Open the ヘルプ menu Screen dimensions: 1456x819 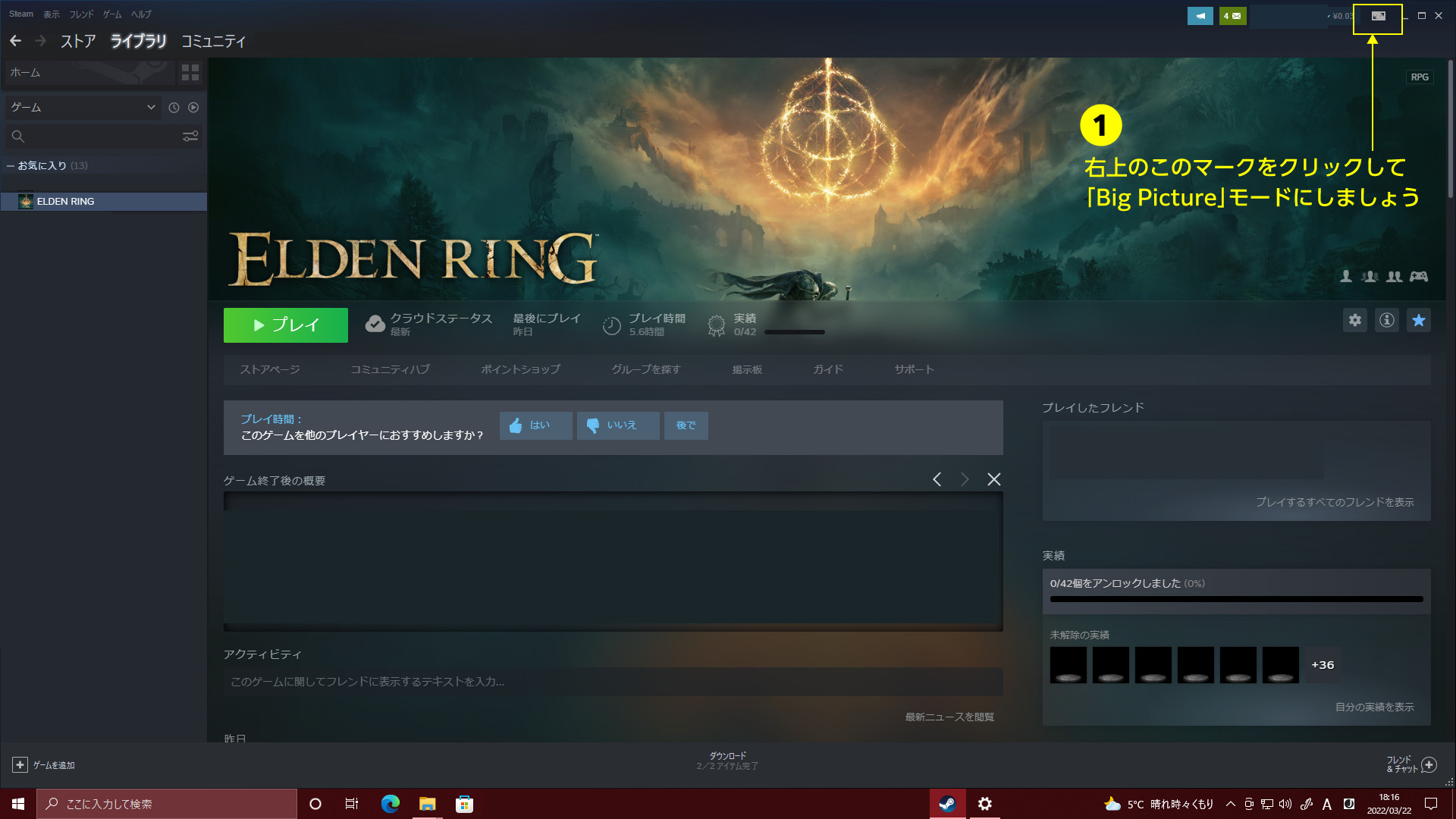(x=141, y=14)
